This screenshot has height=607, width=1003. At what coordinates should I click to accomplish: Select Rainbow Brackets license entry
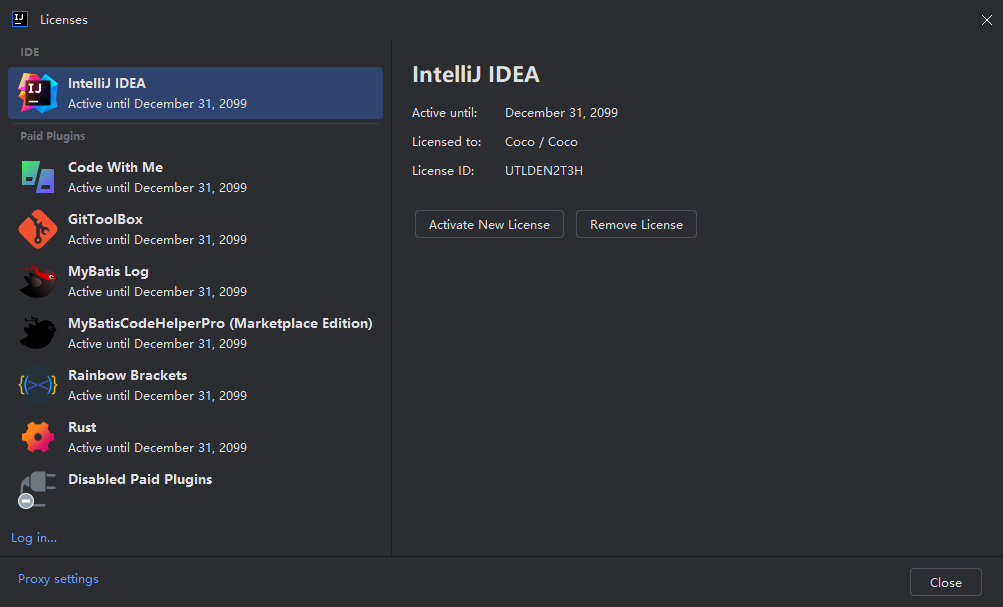(195, 385)
